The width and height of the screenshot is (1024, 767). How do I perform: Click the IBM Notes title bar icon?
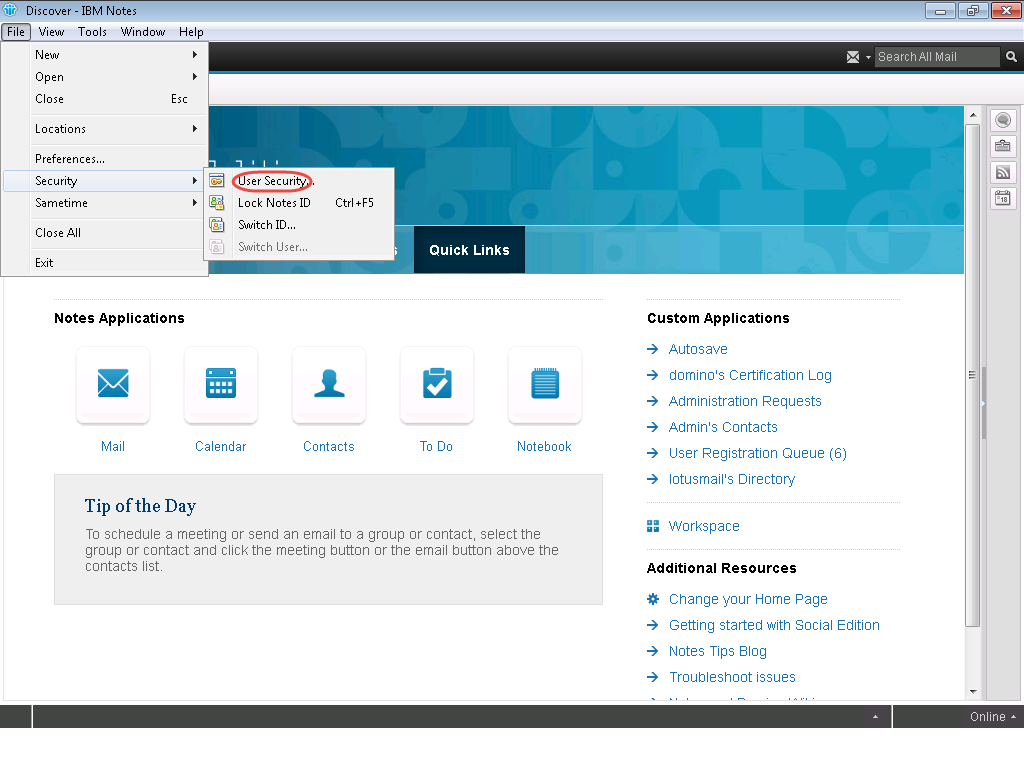10,10
